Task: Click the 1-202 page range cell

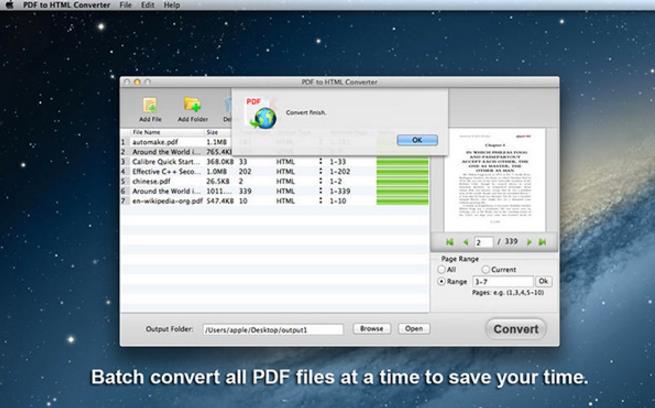Action: (340, 171)
